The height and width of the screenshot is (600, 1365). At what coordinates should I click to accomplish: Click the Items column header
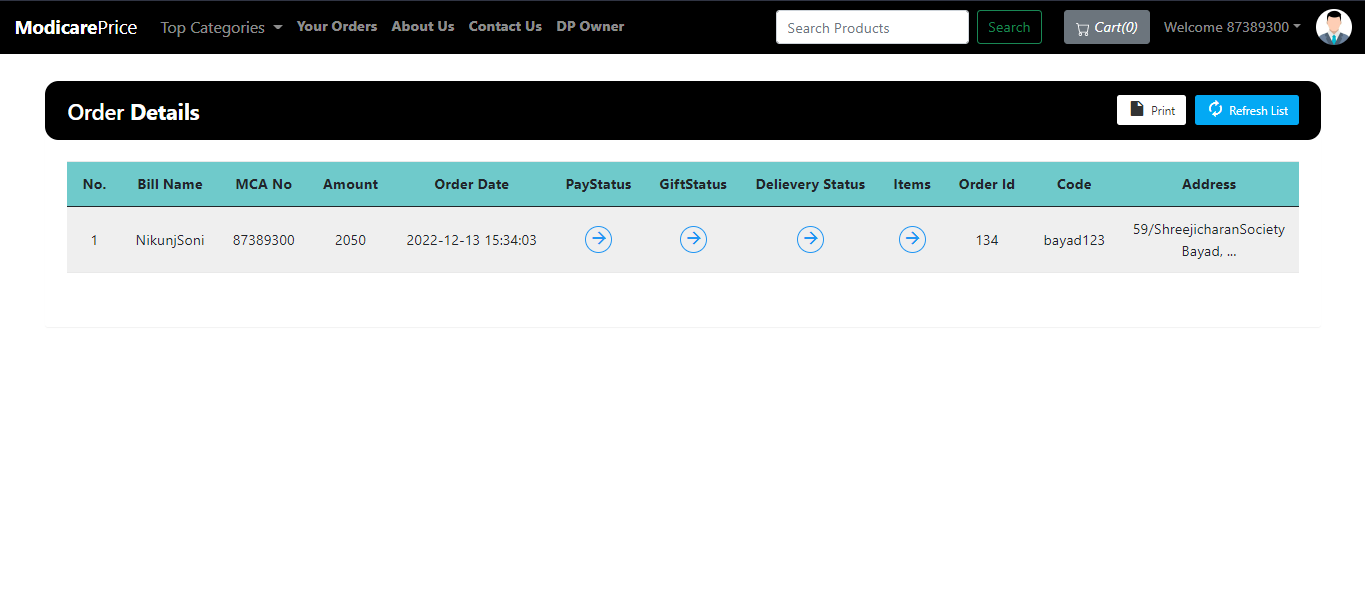pos(912,184)
